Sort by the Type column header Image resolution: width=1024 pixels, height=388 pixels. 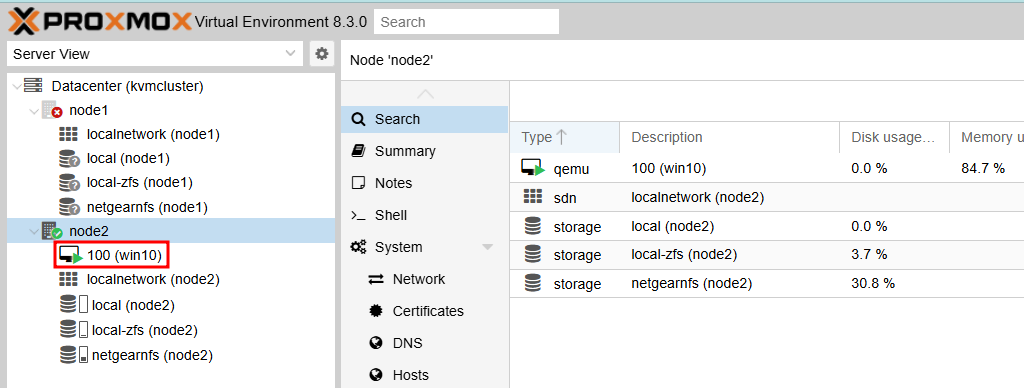pyautogui.click(x=564, y=137)
